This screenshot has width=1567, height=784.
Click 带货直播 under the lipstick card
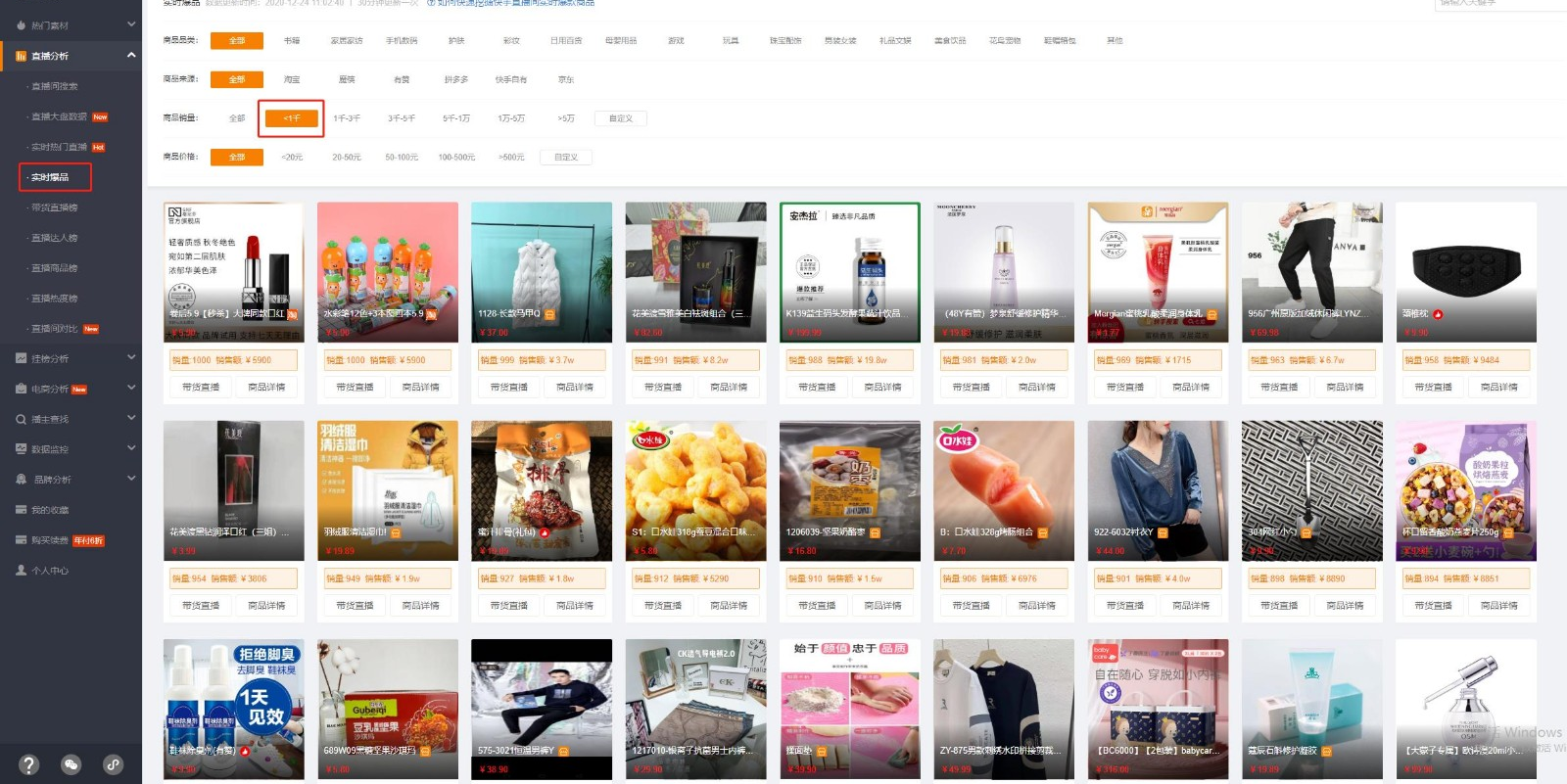(201, 388)
